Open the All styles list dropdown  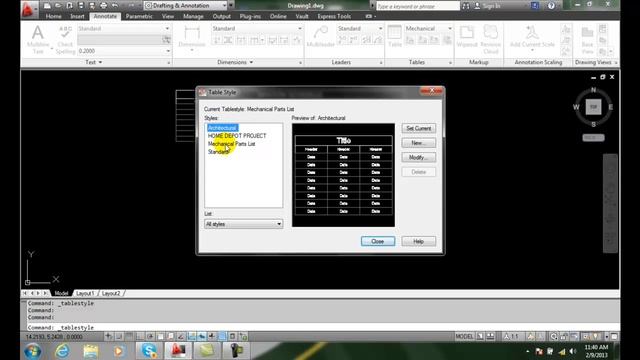[x=243, y=224]
